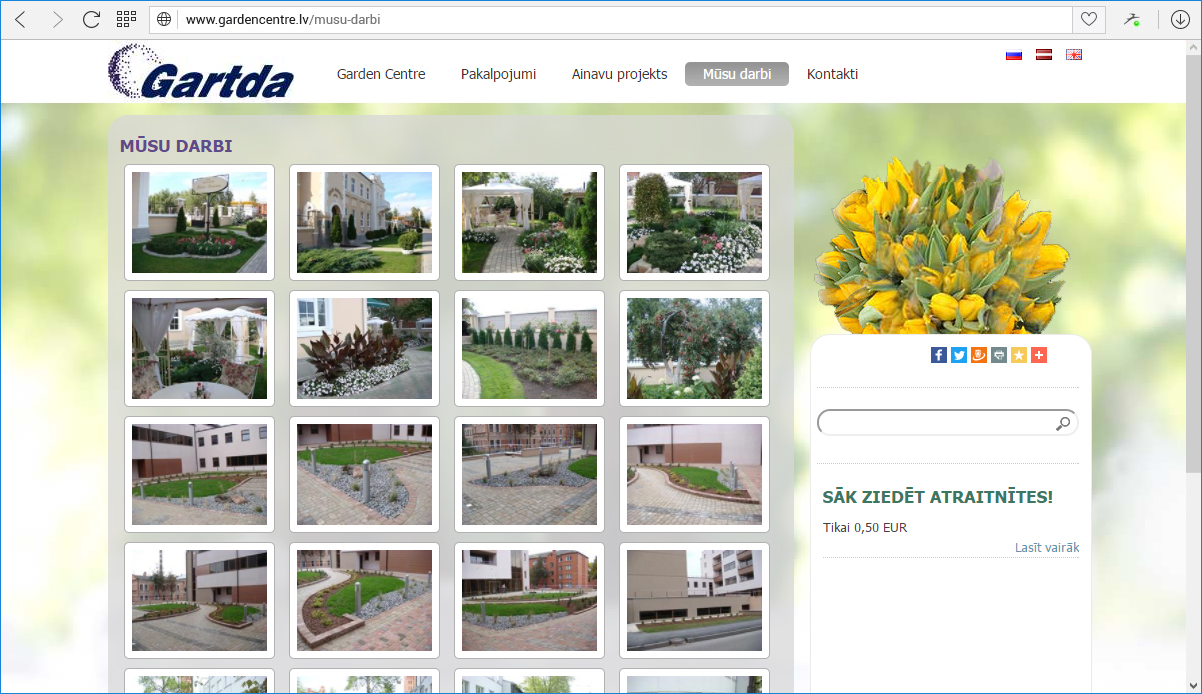Add page to bookmarks with heart icon

point(1088,19)
